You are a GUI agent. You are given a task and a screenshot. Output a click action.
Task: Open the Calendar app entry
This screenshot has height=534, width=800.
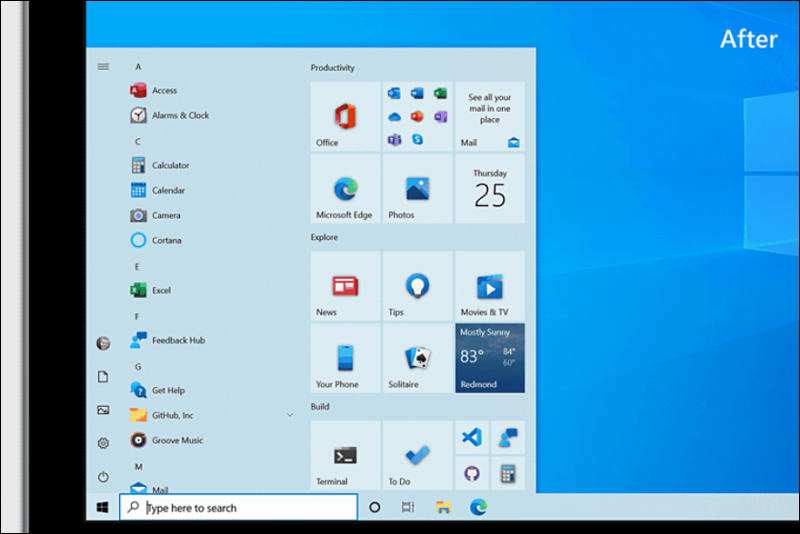pyautogui.click(x=158, y=190)
